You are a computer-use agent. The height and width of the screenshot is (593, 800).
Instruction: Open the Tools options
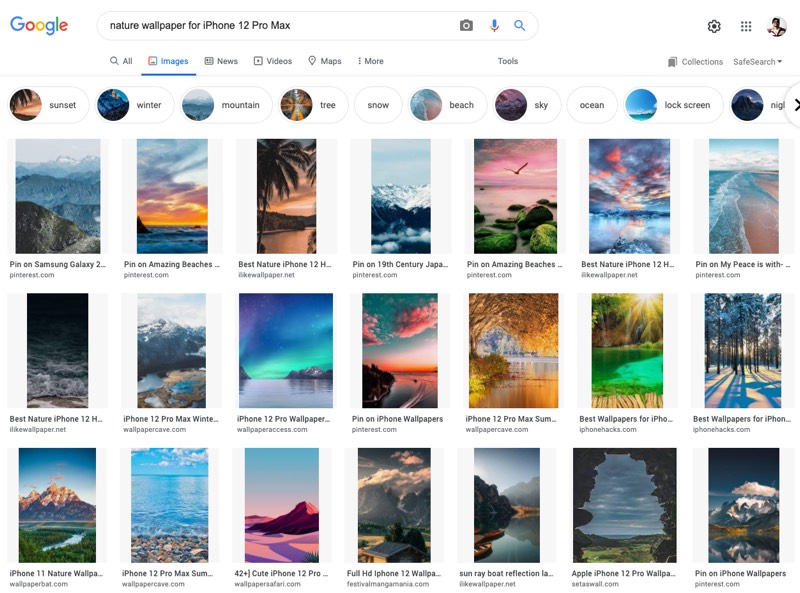pyautogui.click(x=508, y=61)
